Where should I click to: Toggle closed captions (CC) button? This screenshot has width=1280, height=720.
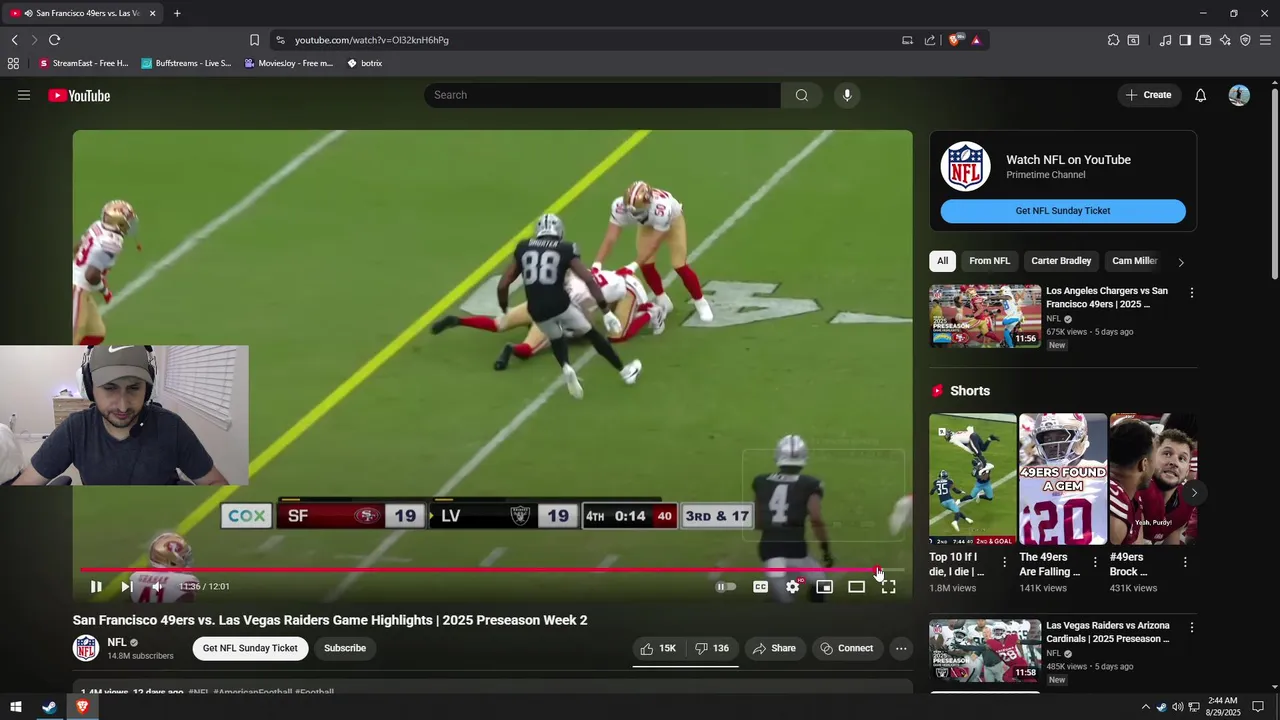coord(761,587)
